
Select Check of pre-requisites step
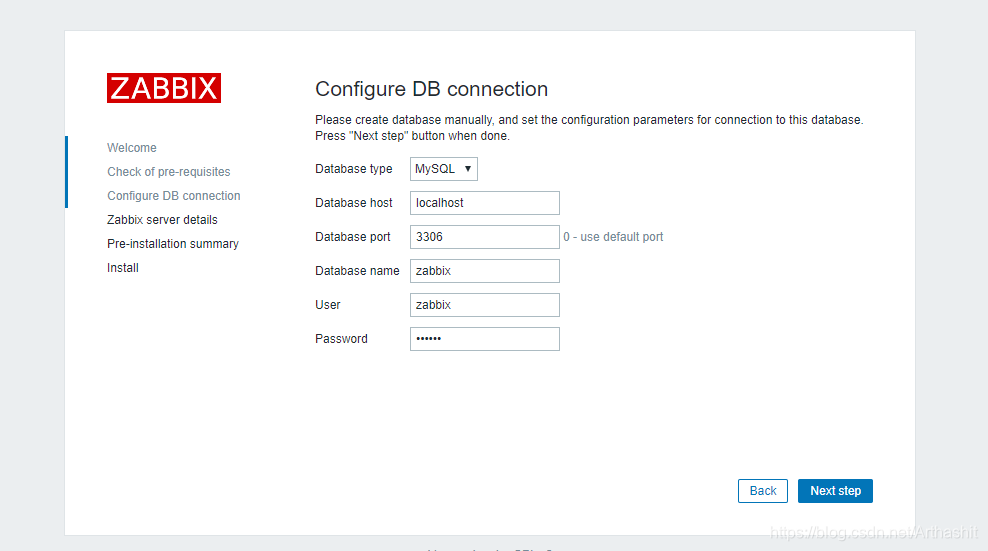pyautogui.click(x=169, y=171)
